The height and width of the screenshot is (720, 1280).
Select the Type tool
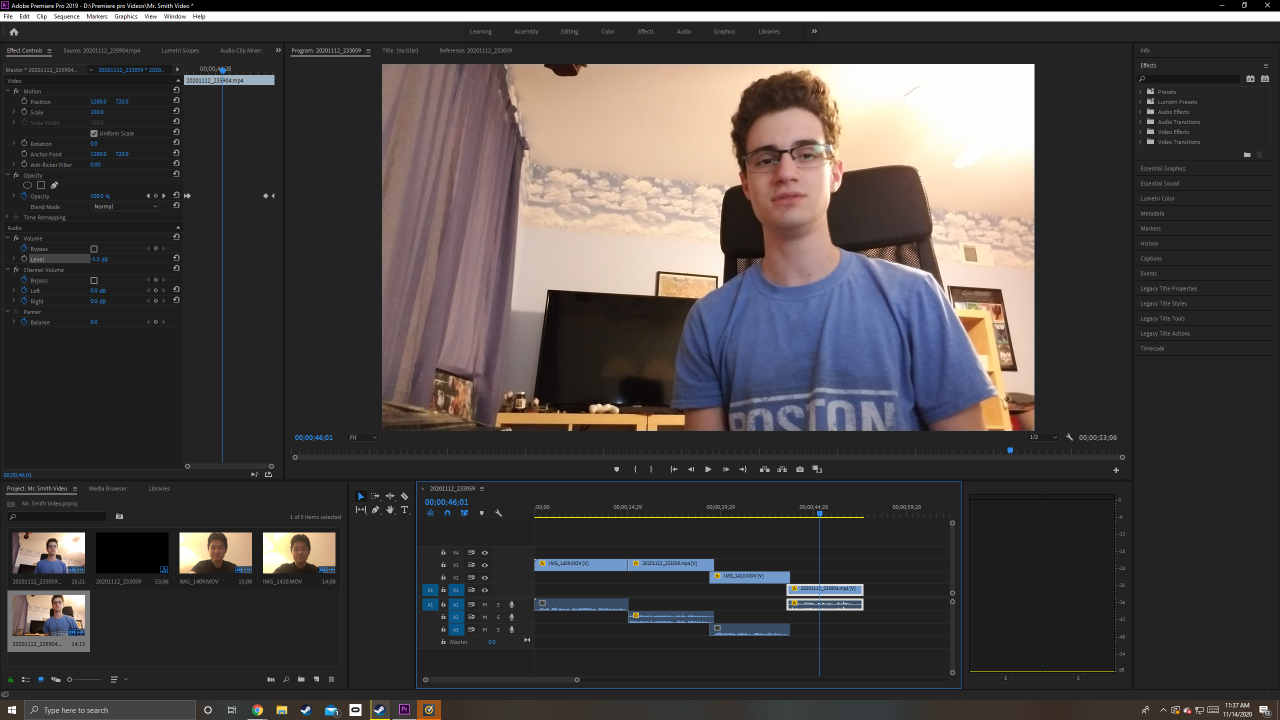(404, 510)
